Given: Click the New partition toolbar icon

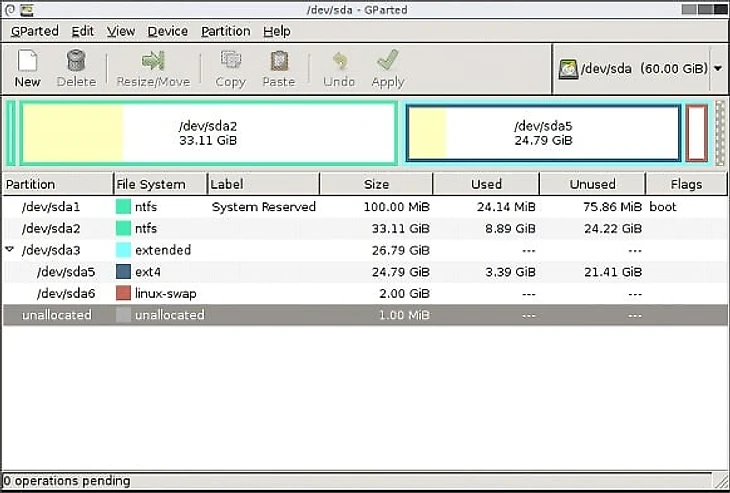Looking at the screenshot, I should point(27,62).
